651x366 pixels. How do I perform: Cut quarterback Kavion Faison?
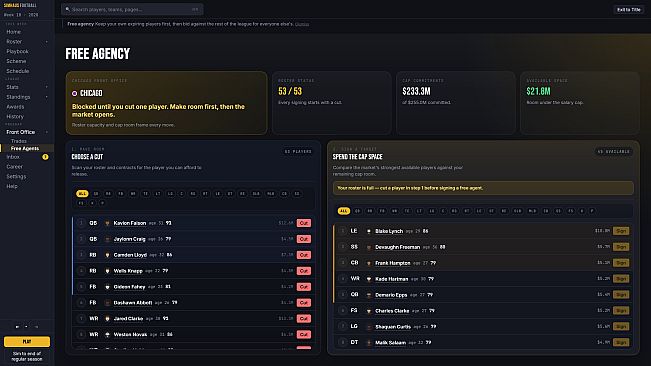click(304, 223)
